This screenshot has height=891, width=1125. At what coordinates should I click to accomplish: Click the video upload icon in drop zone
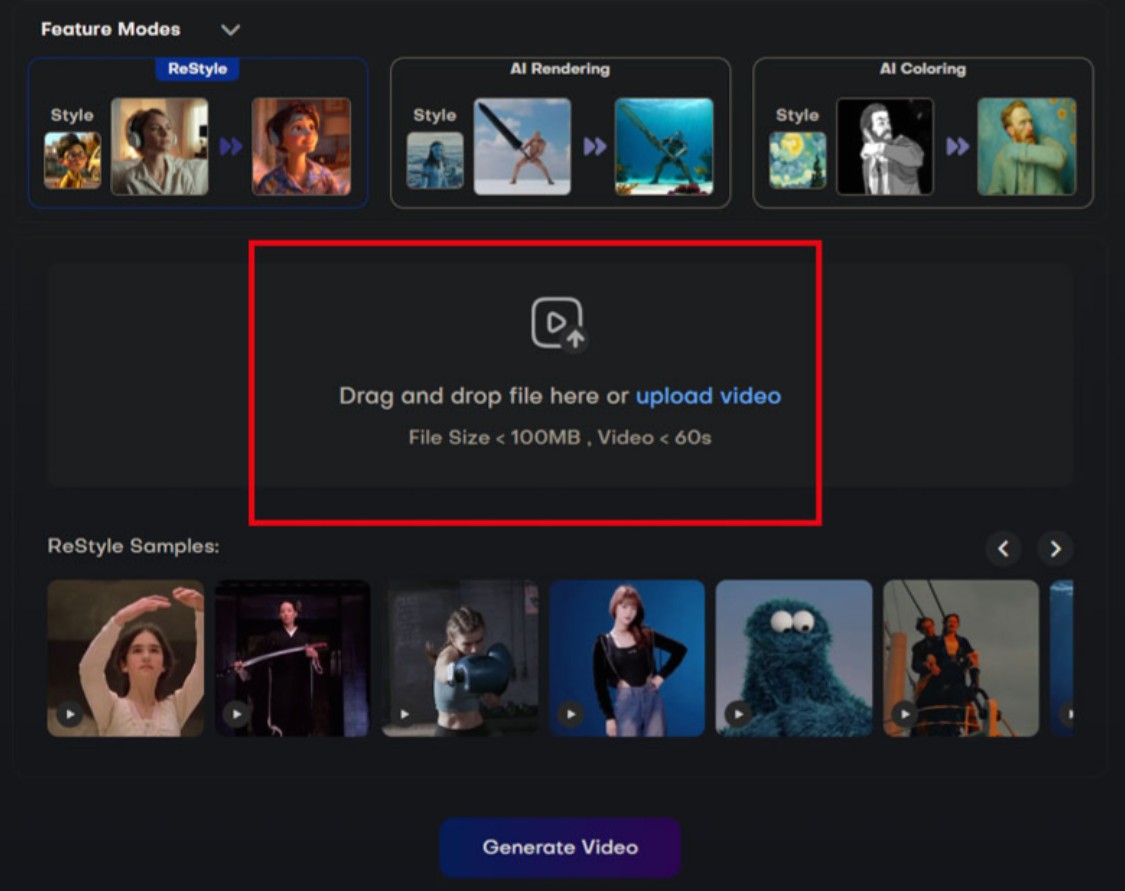pos(557,323)
